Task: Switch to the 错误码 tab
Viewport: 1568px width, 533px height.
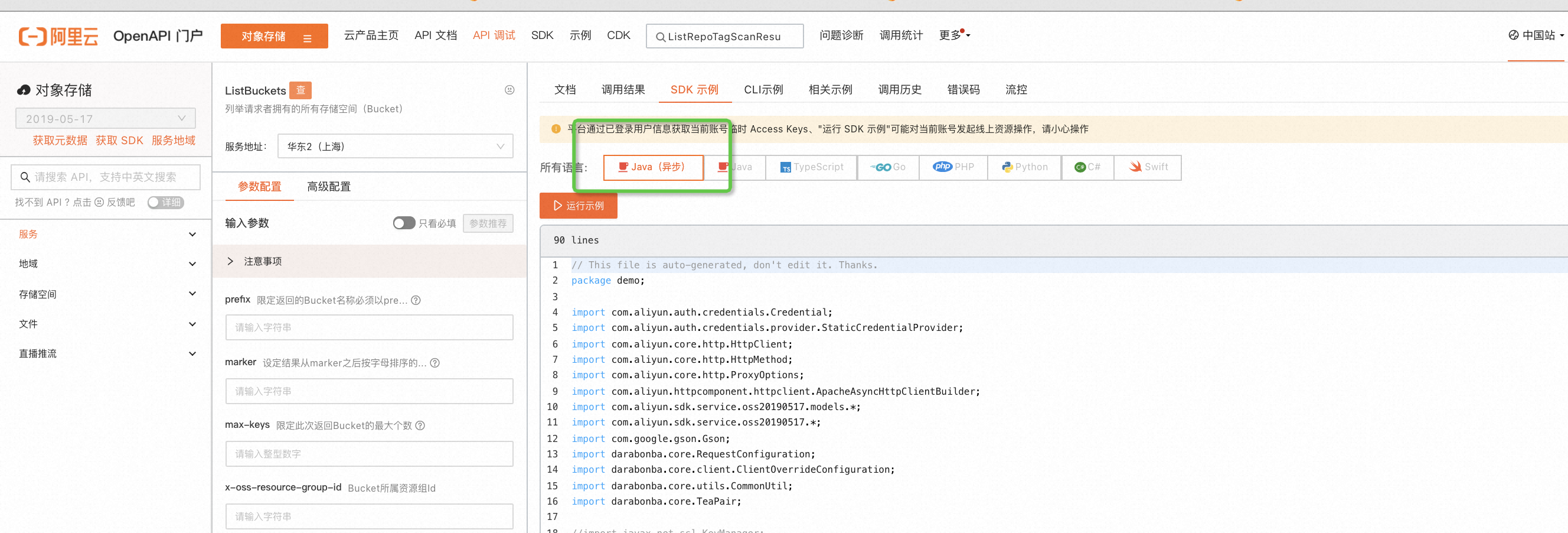Action: pos(963,90)
